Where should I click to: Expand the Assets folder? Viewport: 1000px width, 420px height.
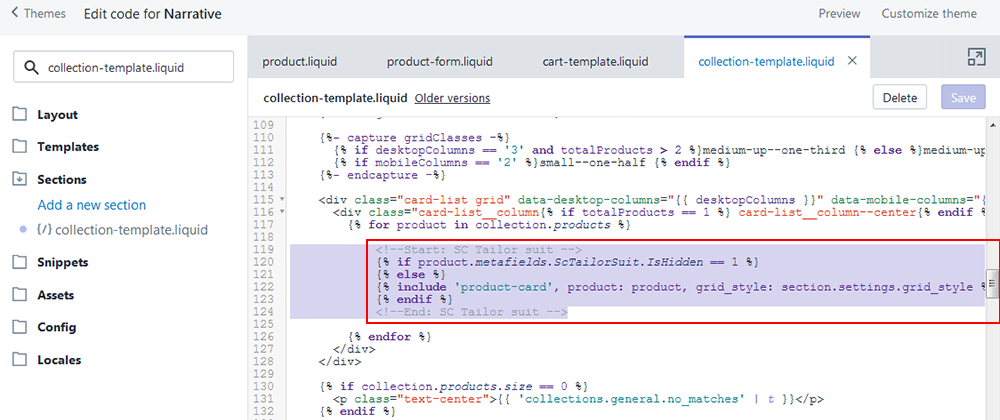(x=55, y=296)
